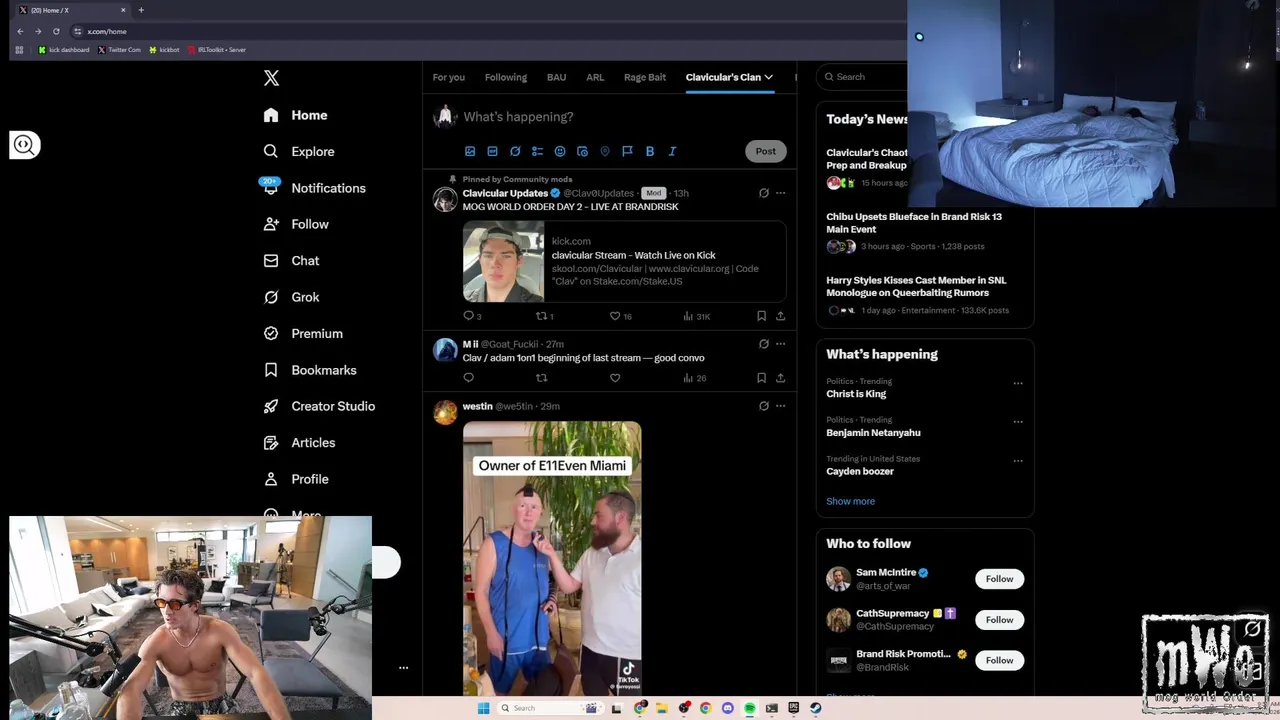Screen dimensions: 1280x720
Task: Switch to the Rage Bait tab
Action: point(645,77)
